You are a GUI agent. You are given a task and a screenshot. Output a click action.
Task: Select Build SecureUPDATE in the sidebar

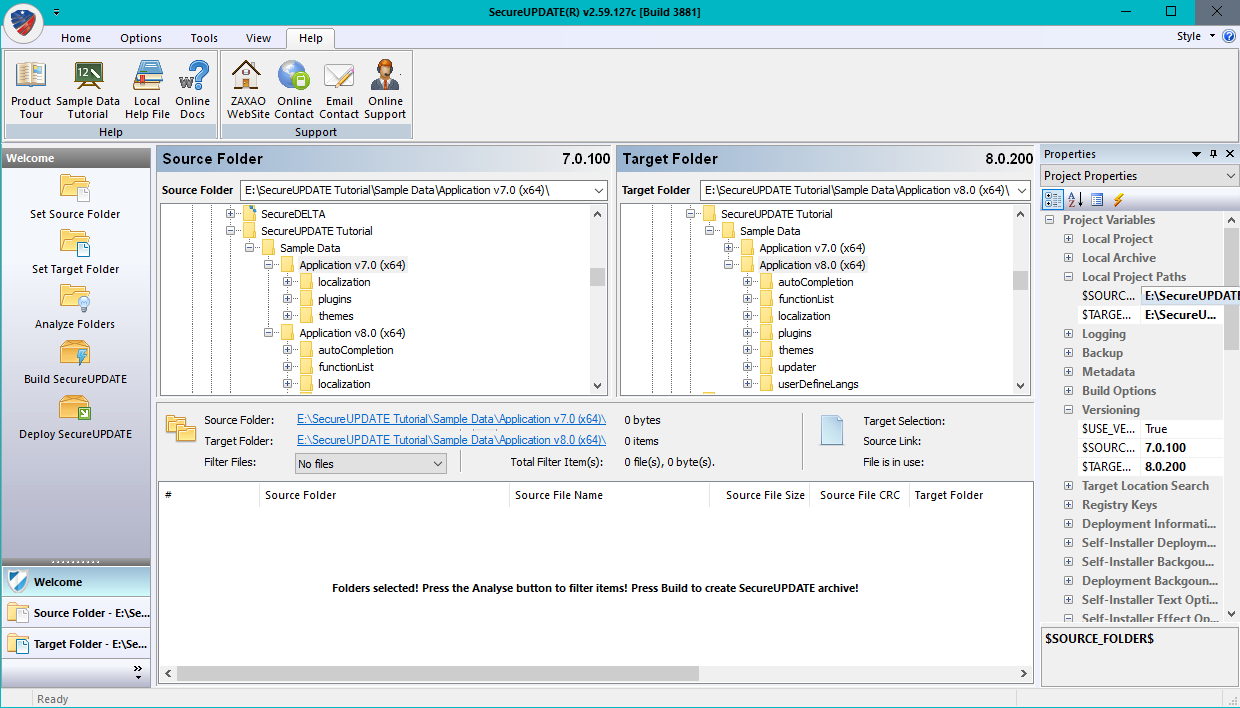[x=75, y=362]
